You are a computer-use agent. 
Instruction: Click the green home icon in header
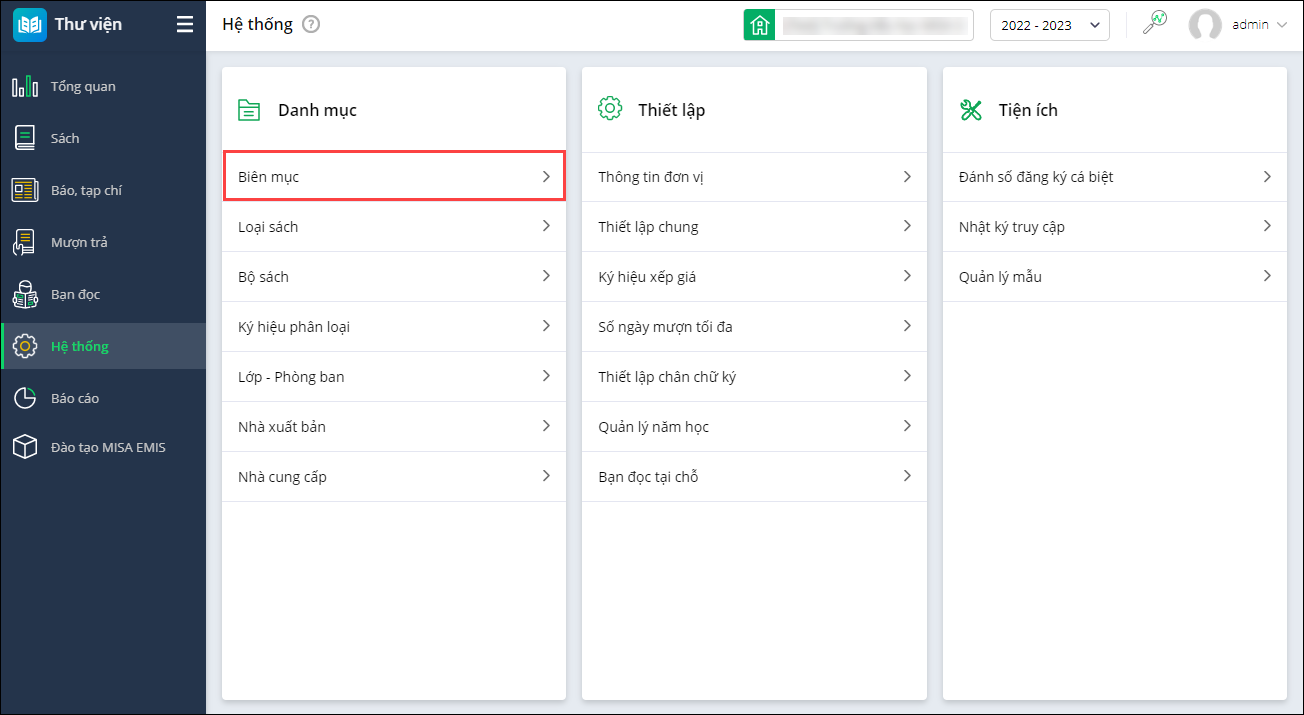click(759, 25)
